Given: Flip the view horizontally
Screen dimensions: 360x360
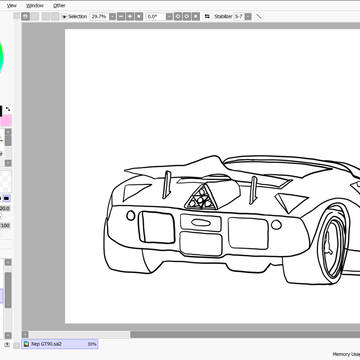Looking at the screenshot, I should pyautogui.click(x=207, y=16).
